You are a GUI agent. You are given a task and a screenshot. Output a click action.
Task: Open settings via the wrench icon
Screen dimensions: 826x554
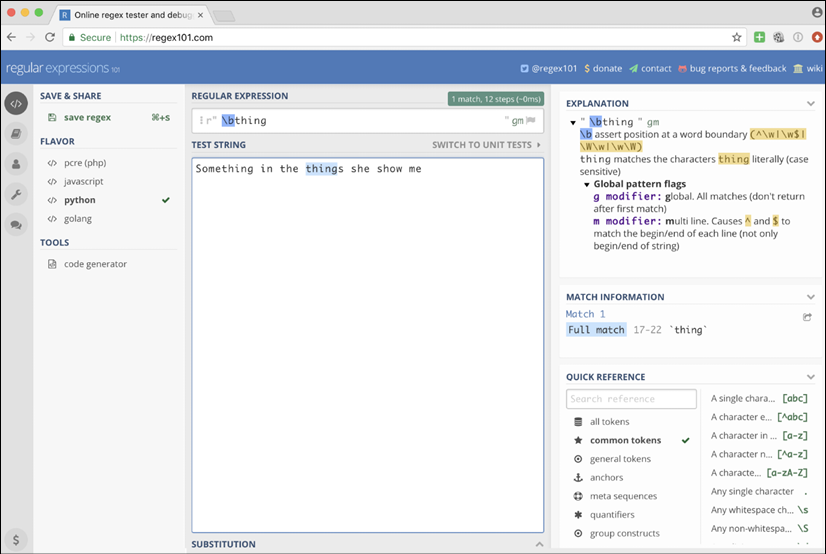(x=16, y=194)
